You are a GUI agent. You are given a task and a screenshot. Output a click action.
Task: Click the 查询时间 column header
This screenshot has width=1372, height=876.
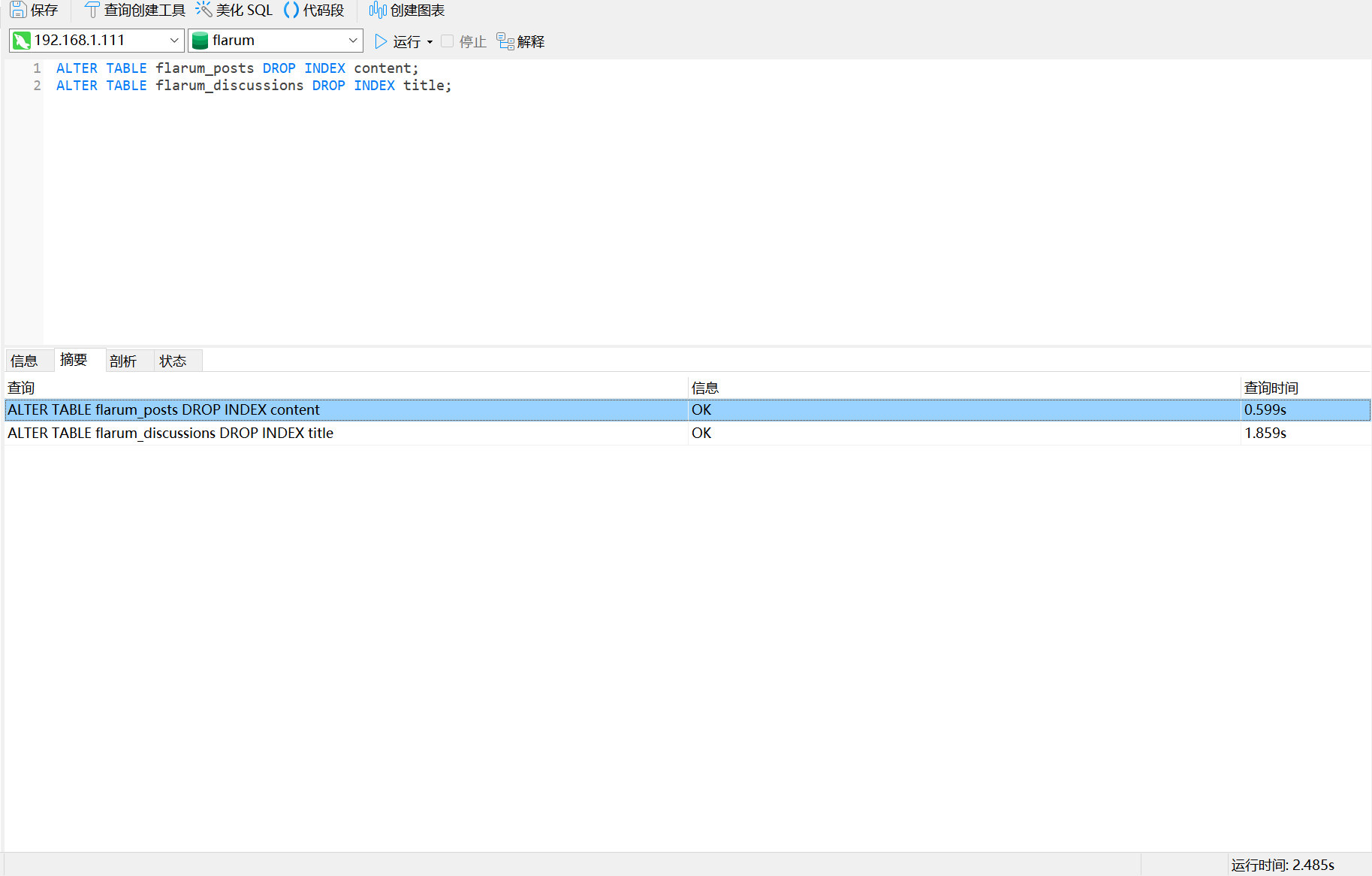1271,388
